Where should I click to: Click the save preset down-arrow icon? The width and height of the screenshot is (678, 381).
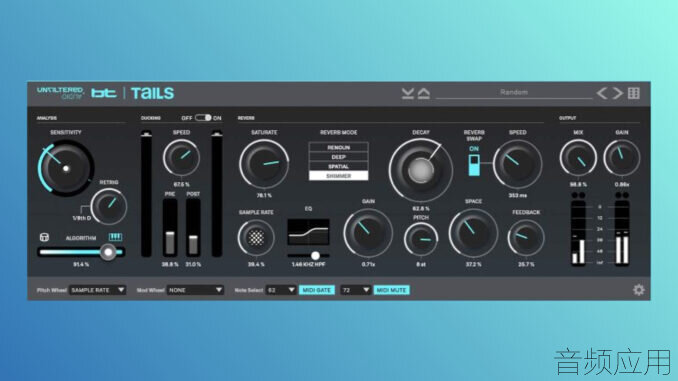point(407,93)
